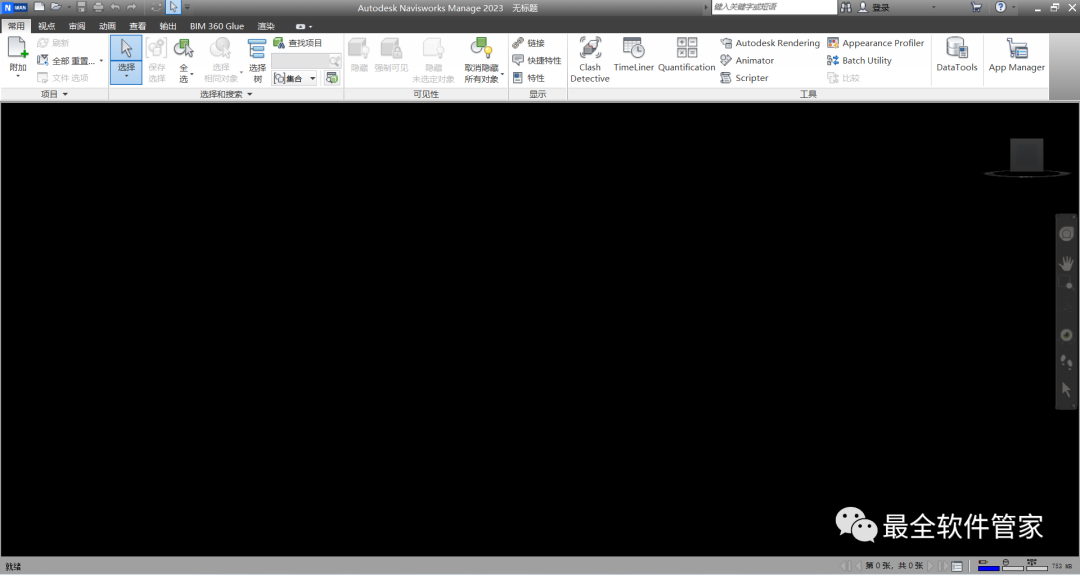Toggle 快捷特性 quick properties

click(537, 61)
